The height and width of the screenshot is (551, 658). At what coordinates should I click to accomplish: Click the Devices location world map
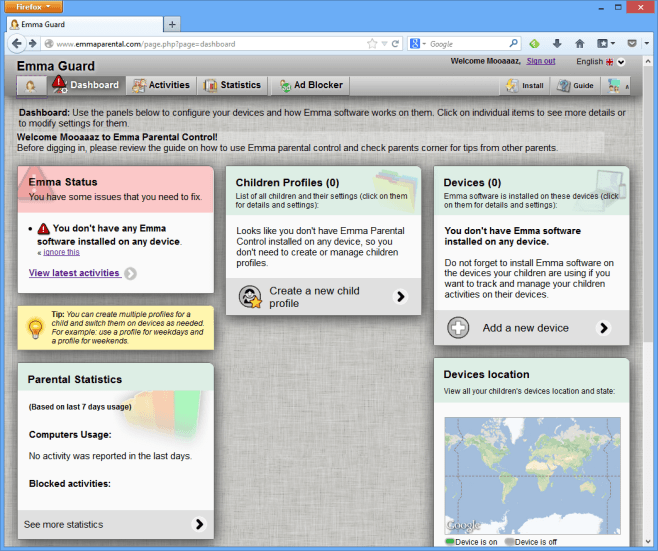[x=532, y=475]
